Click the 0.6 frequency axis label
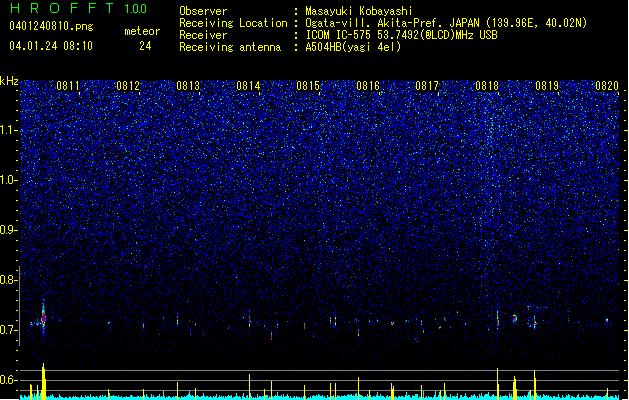Screen dimensions: 629x400 tap(8, 380)
